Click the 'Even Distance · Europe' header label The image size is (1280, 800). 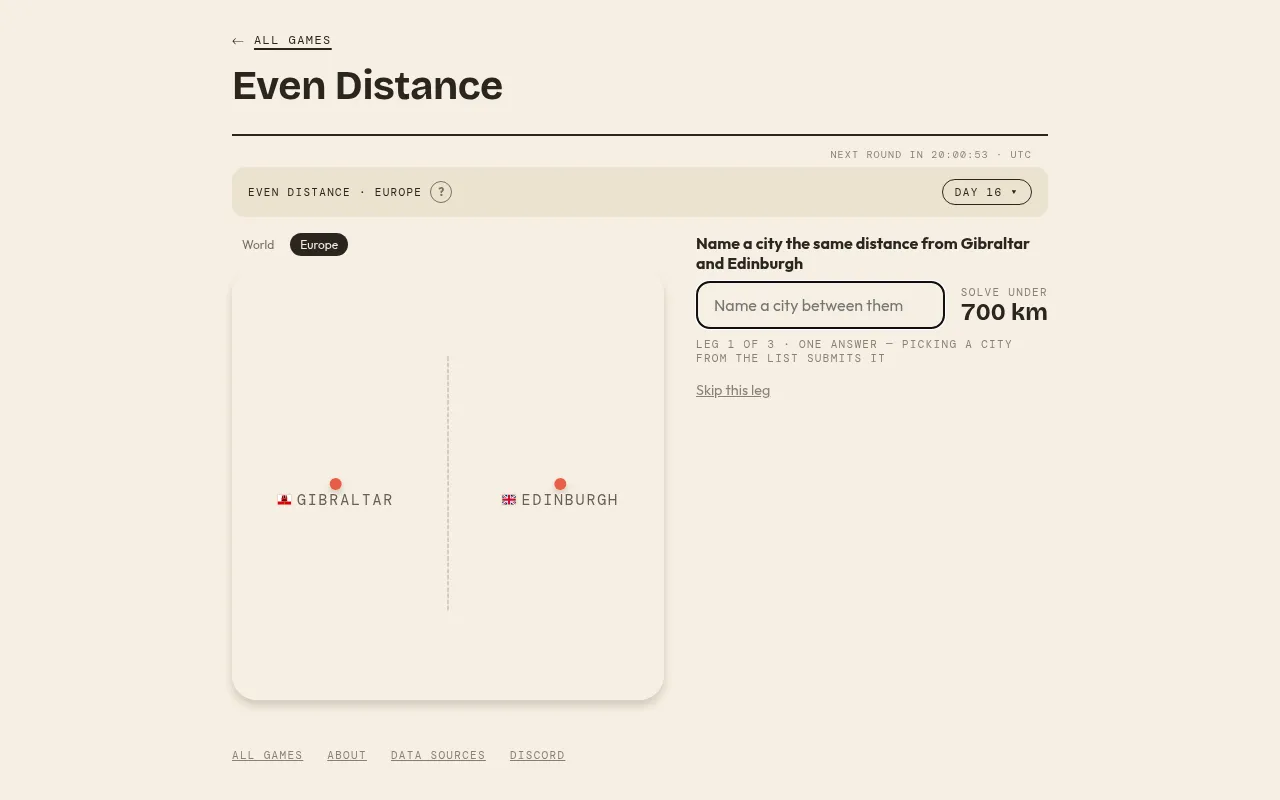335,192
